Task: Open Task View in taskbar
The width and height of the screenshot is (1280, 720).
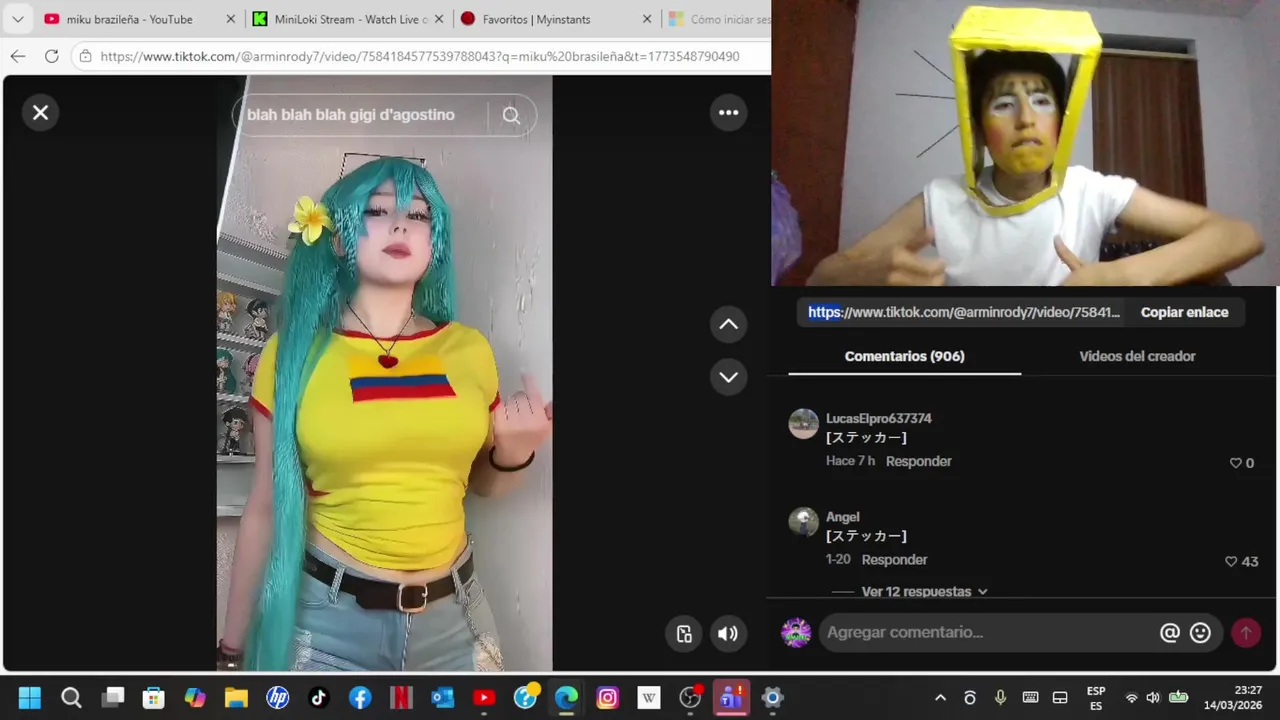Action: tap(113, 697)
